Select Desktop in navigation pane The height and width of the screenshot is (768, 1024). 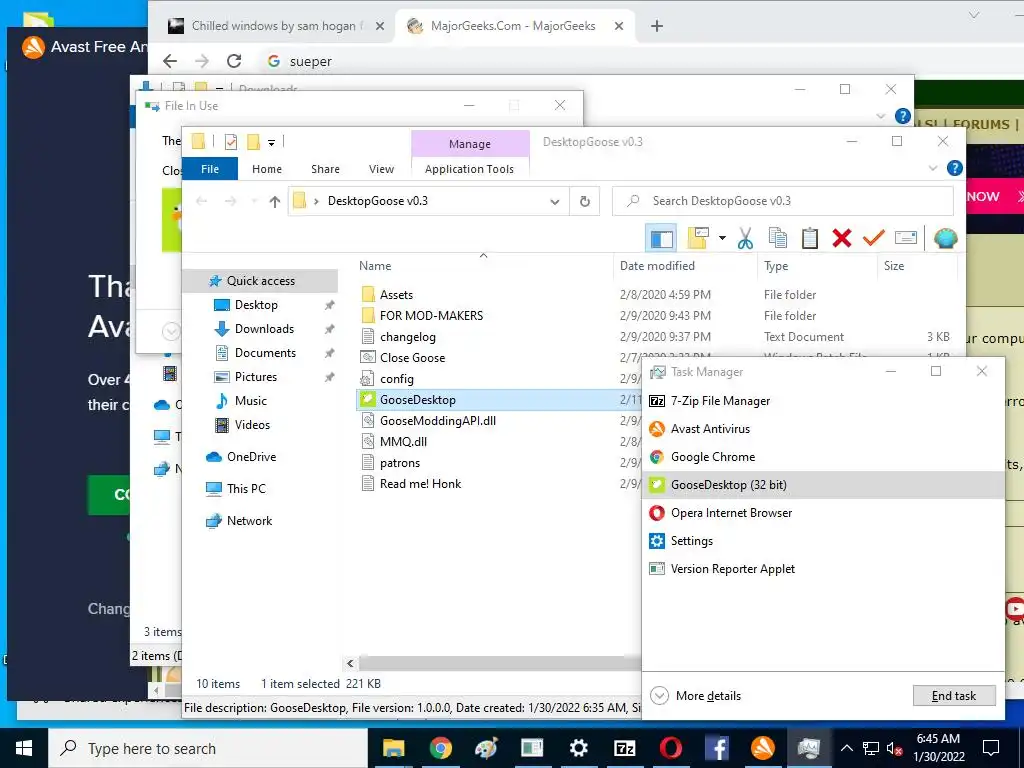click(256, 305)
